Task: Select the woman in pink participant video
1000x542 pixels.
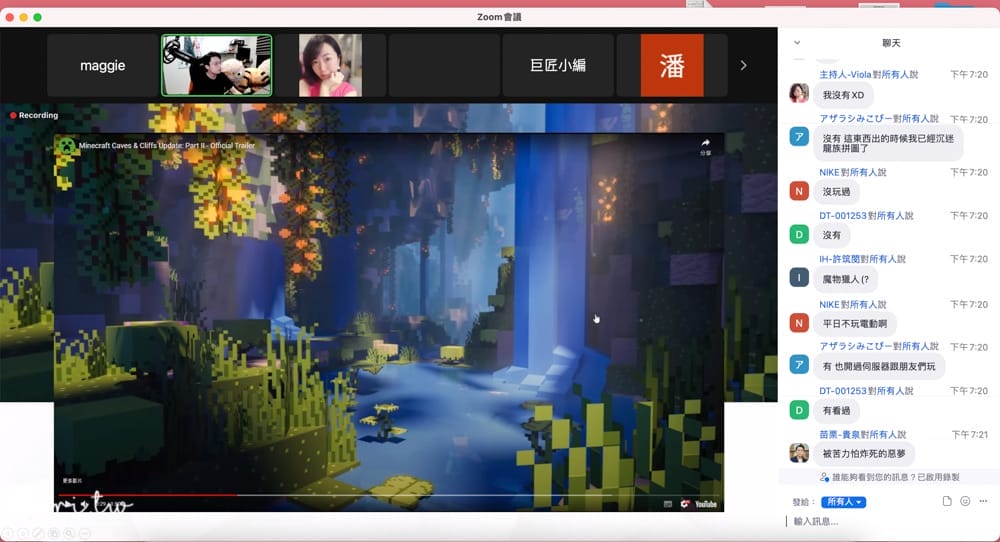Action: point(330,65)
